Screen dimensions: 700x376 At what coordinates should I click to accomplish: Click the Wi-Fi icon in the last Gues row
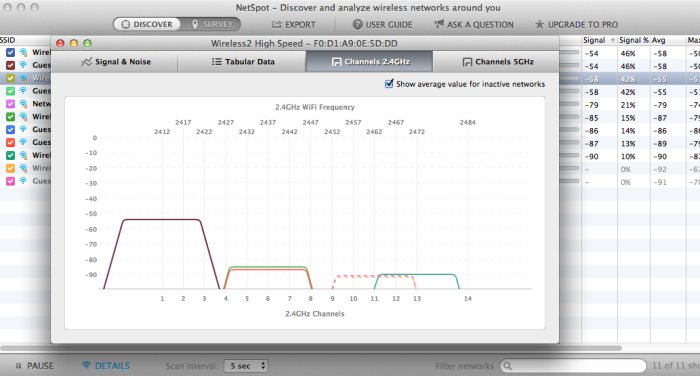pos(23,181)
